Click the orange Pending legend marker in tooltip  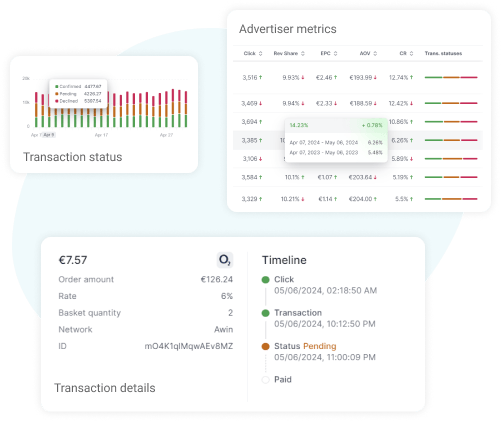[x=57, y=94]
